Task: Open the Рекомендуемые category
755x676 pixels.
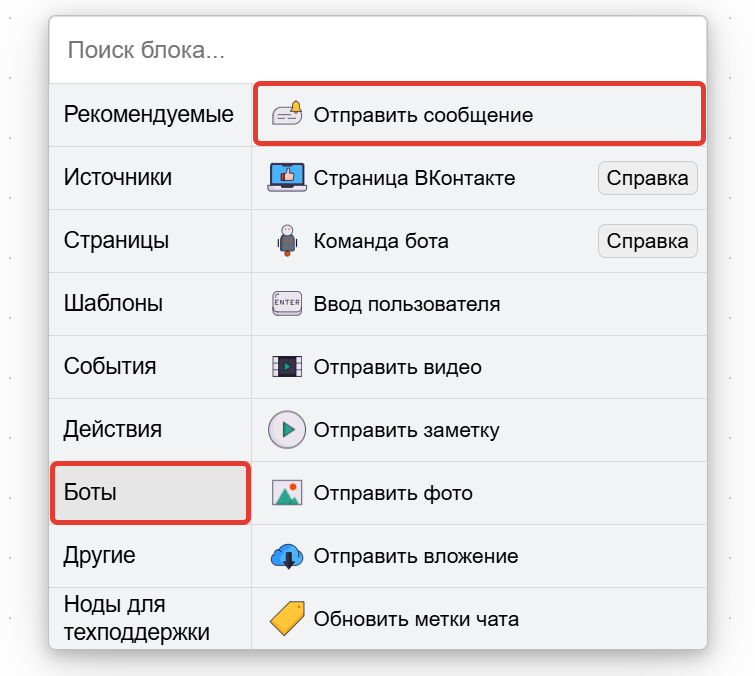Action: click(150, 115)
